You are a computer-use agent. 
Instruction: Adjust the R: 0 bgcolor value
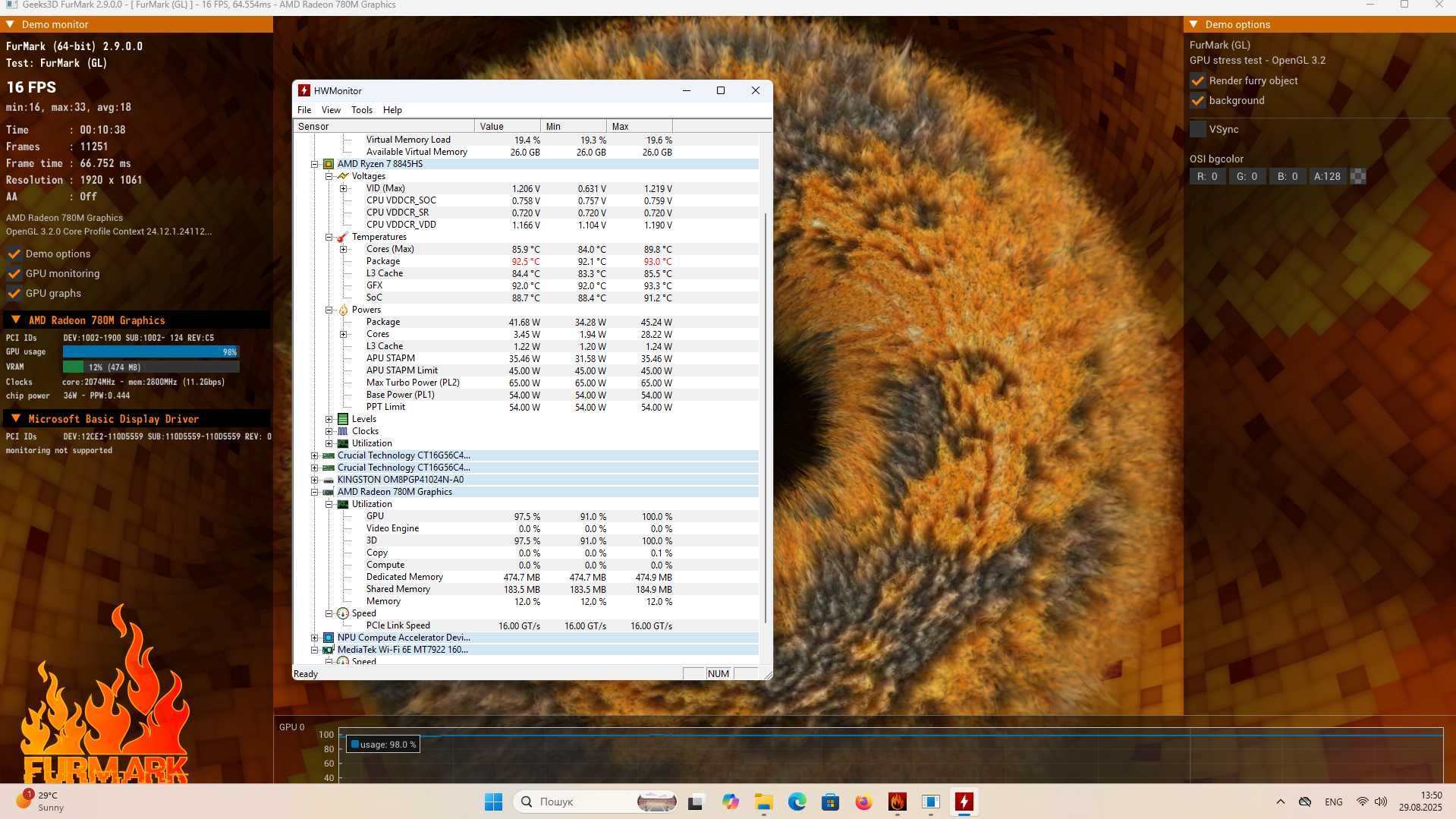pyautogui.click(x=1207, y=176)
